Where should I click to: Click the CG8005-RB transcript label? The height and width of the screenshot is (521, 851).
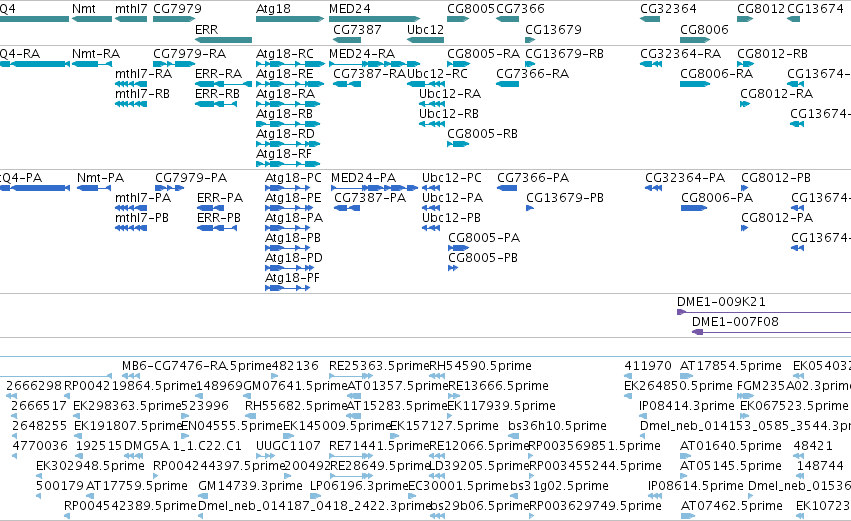coord(482,134)
